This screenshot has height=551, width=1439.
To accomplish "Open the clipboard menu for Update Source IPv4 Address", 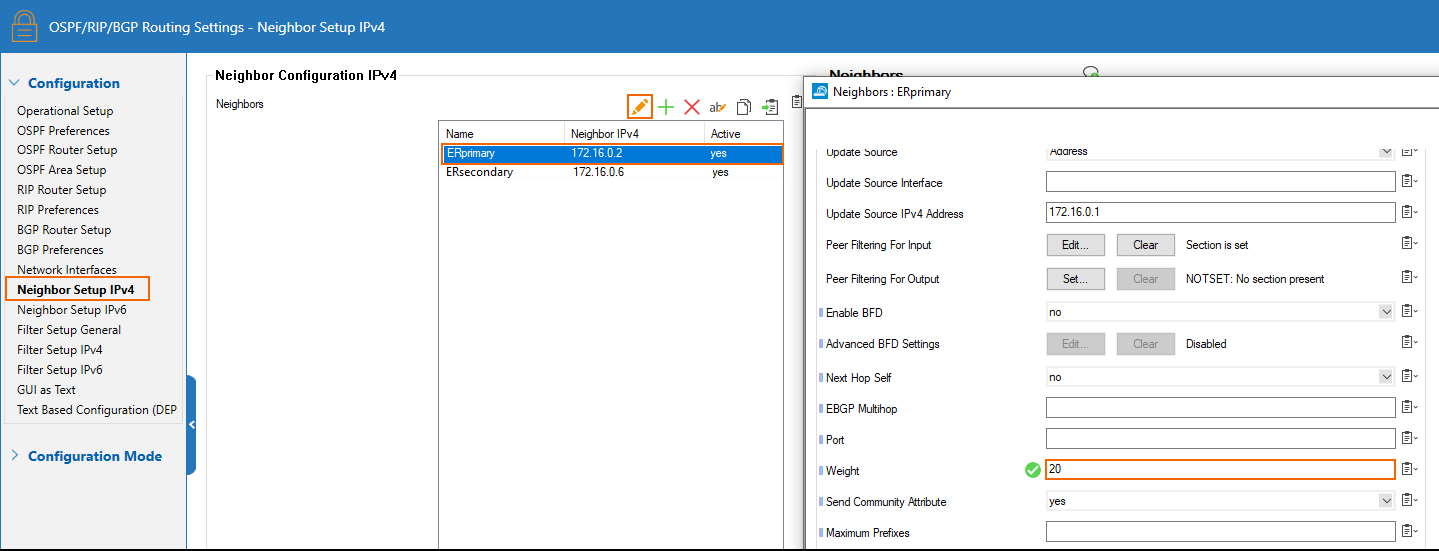I will pyautogui.click(x=1409, y=212).
